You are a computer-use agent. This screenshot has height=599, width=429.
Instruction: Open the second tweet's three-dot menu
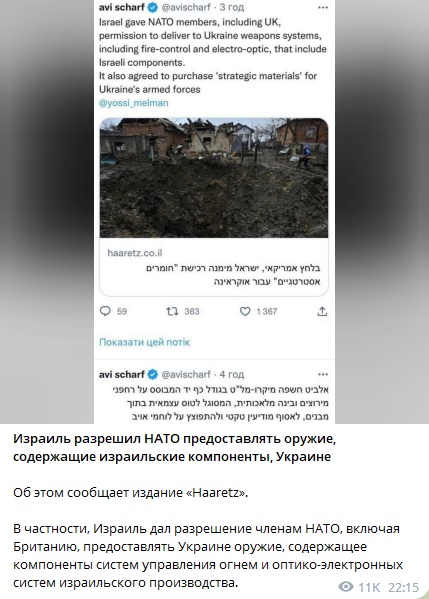click(x=323, y=374)
